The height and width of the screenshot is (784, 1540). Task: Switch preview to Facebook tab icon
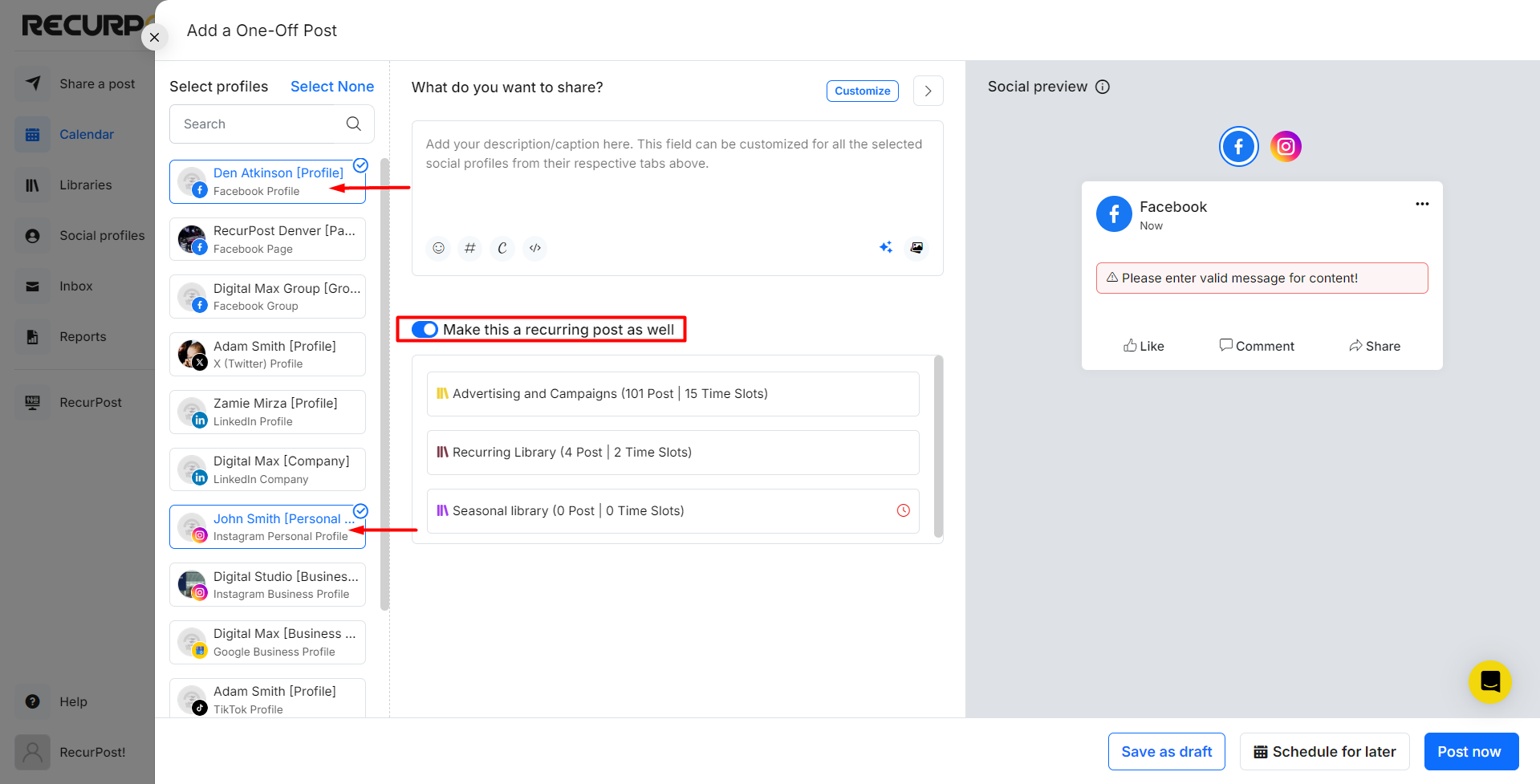click(x=1238, y=146)
